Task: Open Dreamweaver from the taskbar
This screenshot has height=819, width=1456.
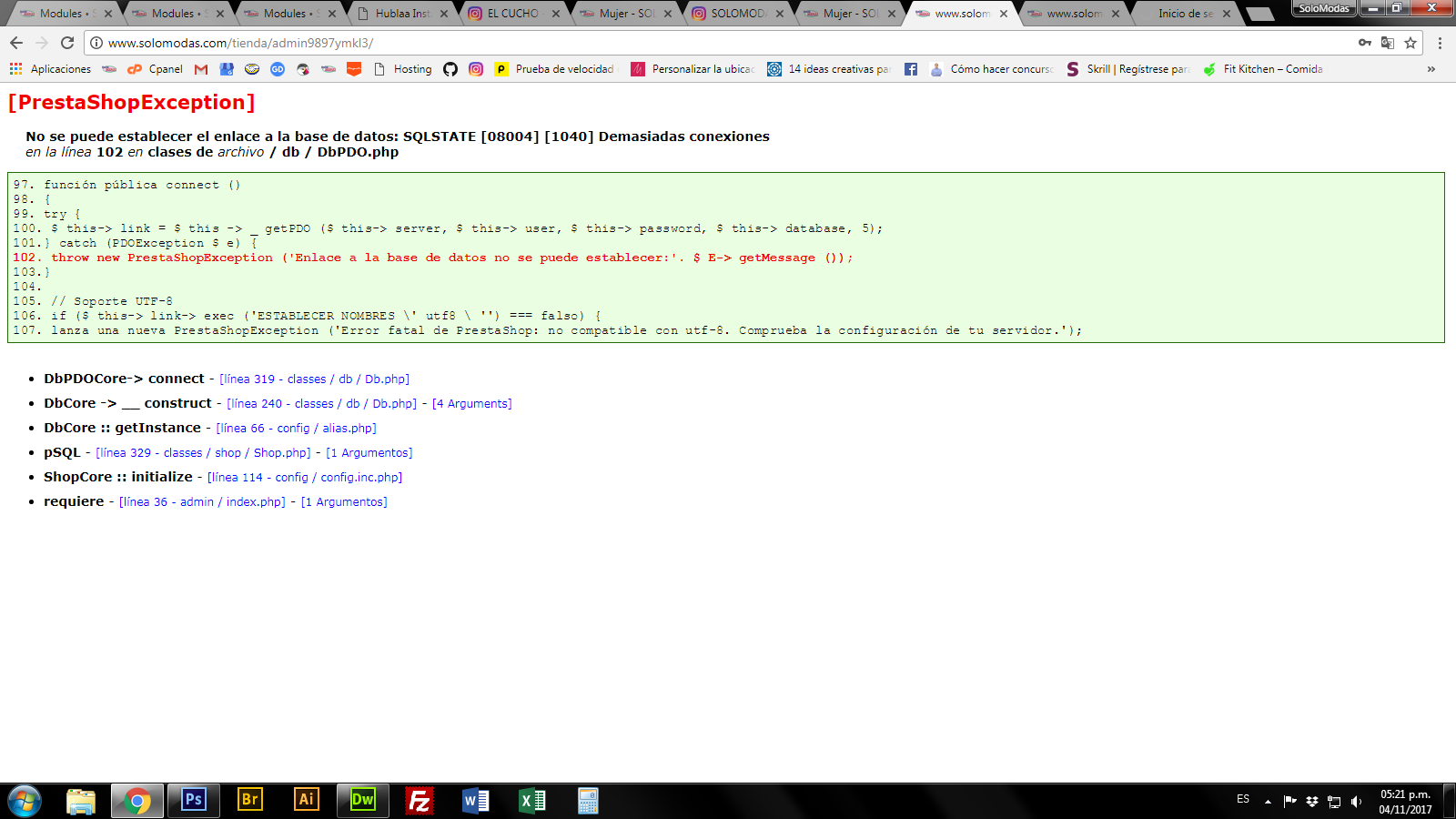Action: click(363, 801)
